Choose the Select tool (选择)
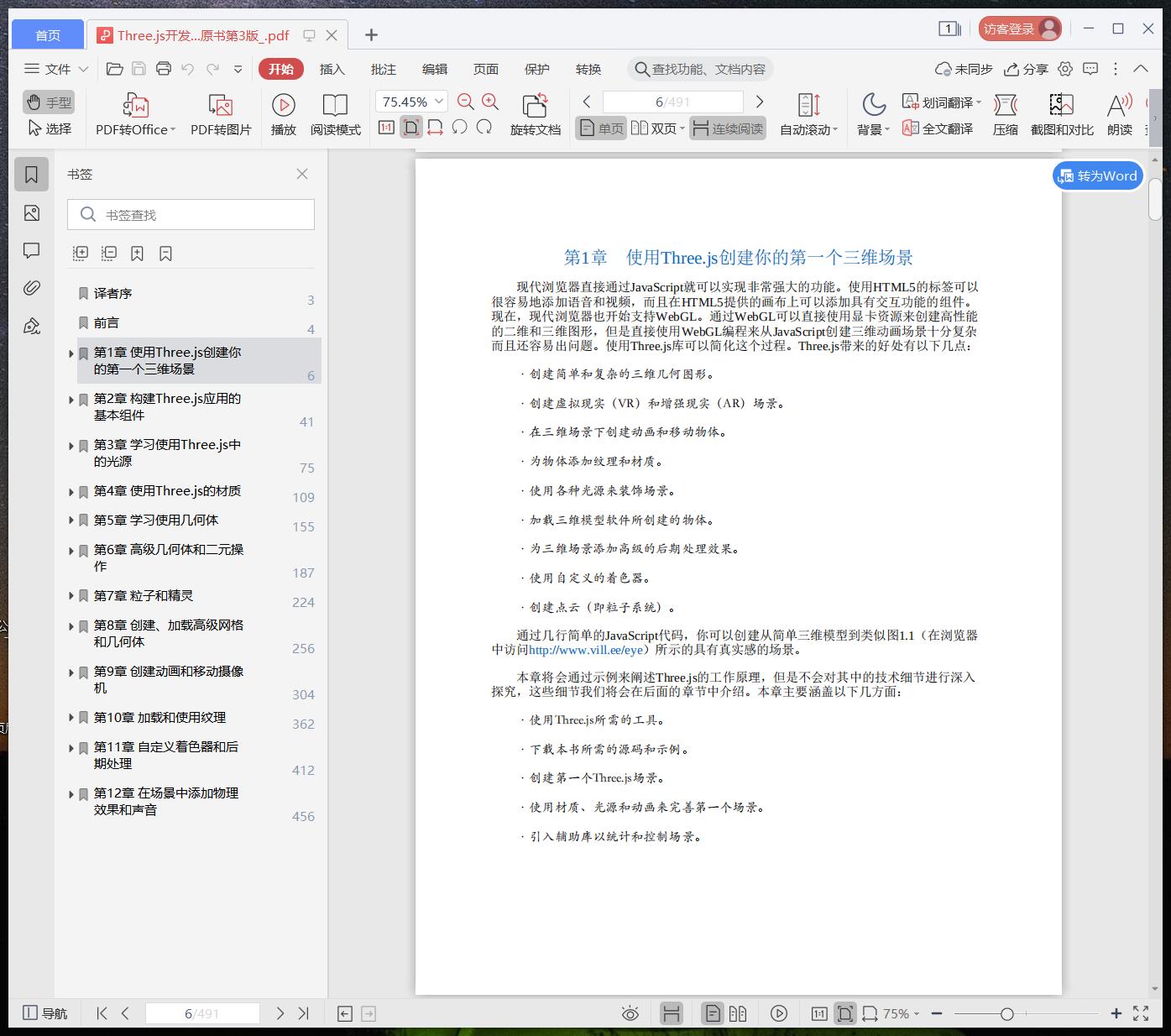The height and width of the screenshot is (1036, 1171). (49, 128)
